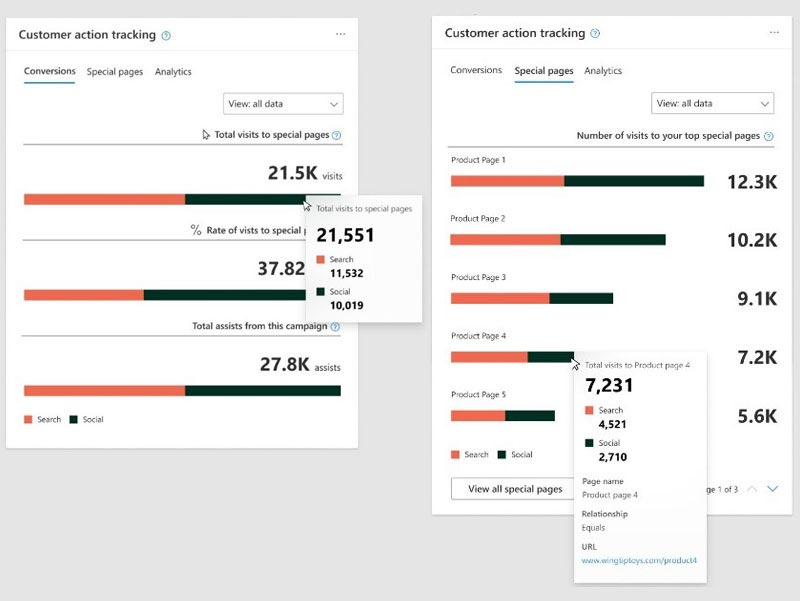Click the up chevron next to page 1 of 3
This screenshot has height=601, width=800.
pyautogui.click(x=752, y=489)
